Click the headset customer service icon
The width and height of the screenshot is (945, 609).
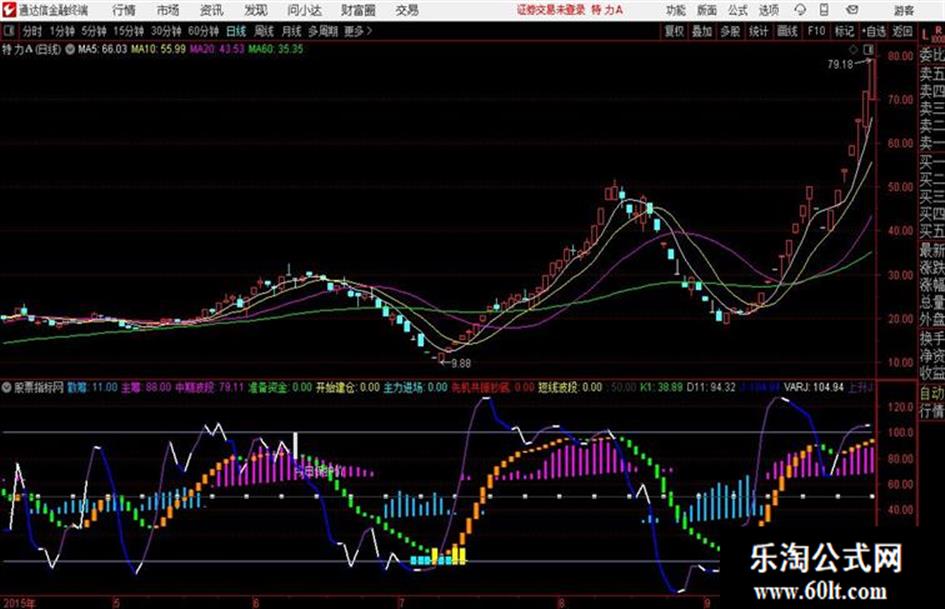pos(800,10)
